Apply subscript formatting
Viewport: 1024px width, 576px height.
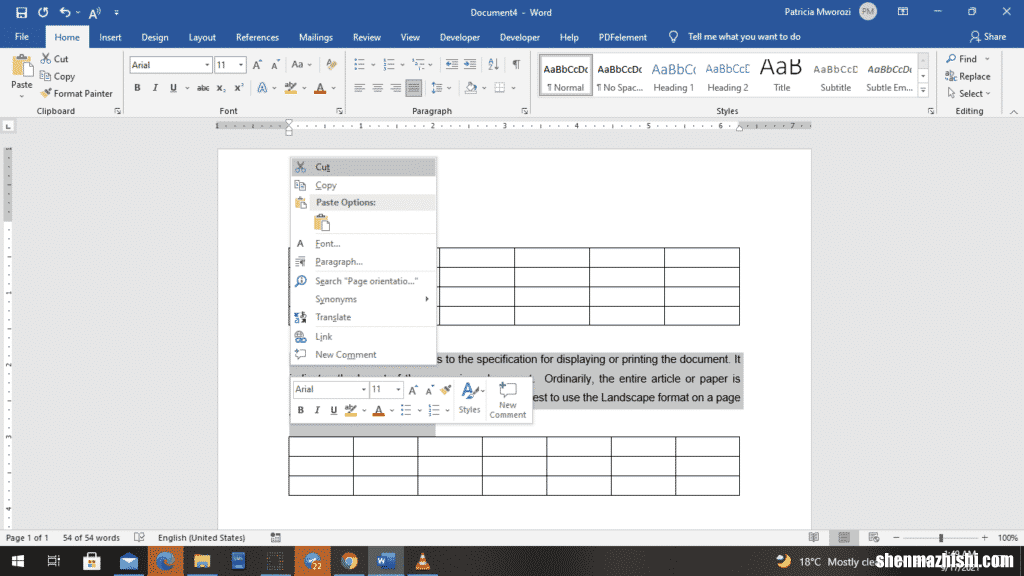coord(221,88)
